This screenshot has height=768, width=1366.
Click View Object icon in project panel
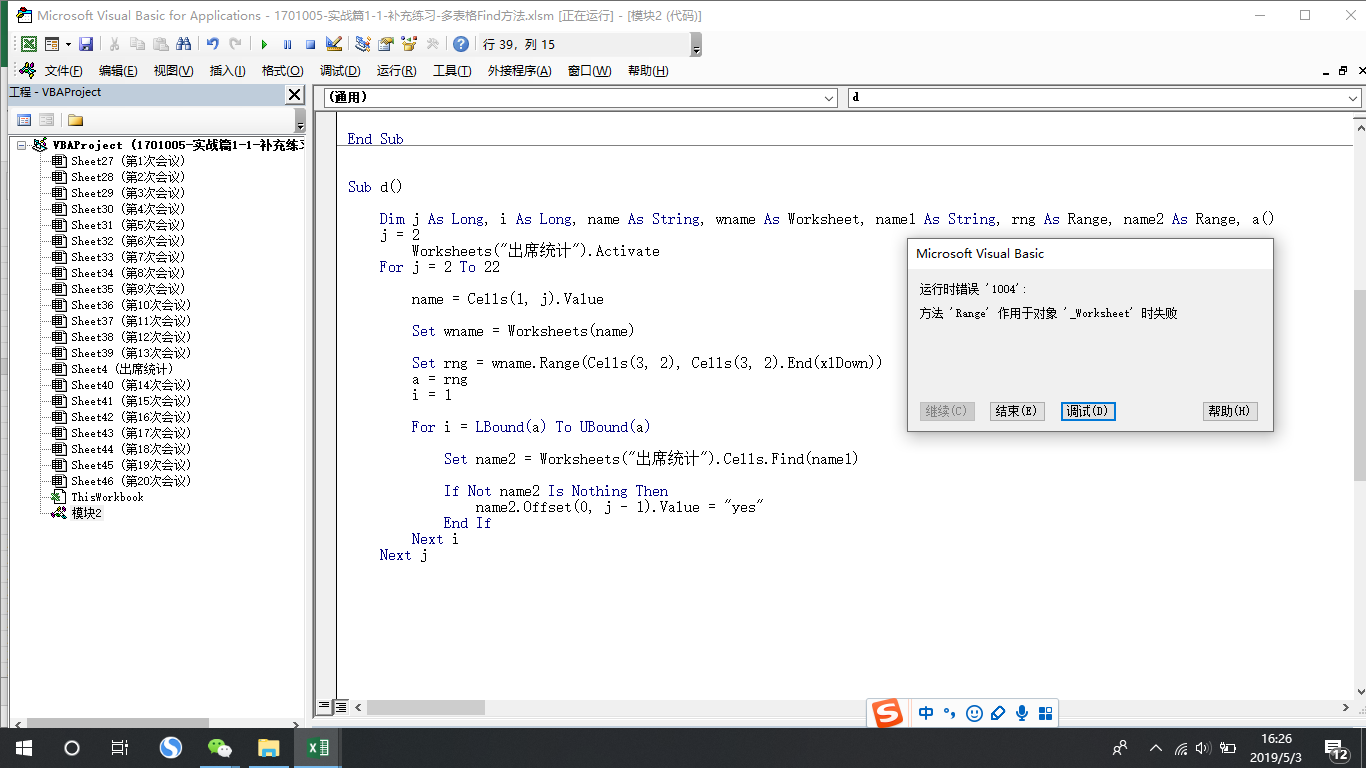coord(46,120)
